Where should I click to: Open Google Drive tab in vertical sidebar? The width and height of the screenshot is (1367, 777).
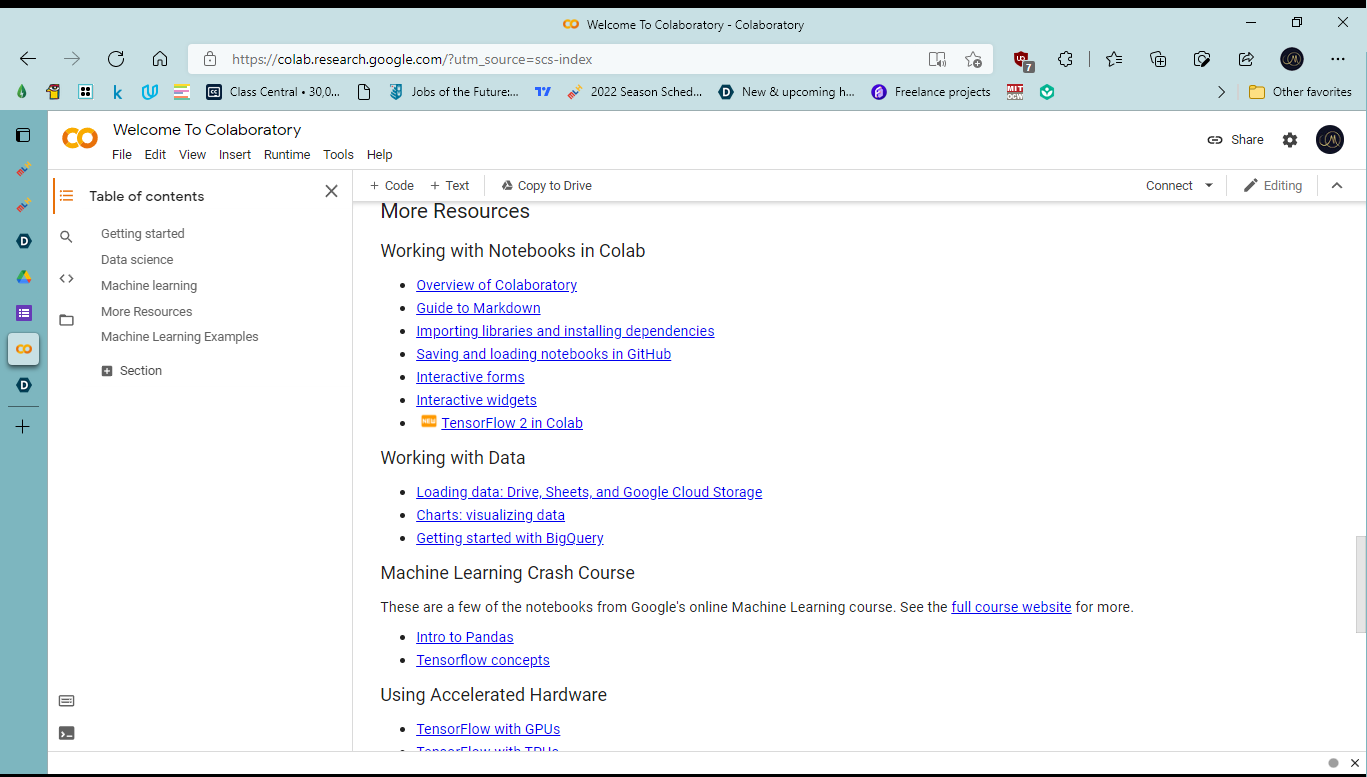(x=24, y=277)
